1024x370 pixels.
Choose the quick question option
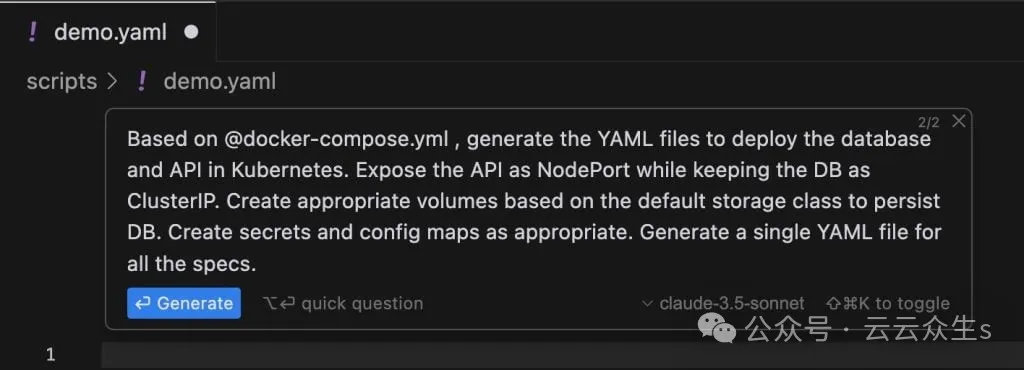[x=342, y=303]
